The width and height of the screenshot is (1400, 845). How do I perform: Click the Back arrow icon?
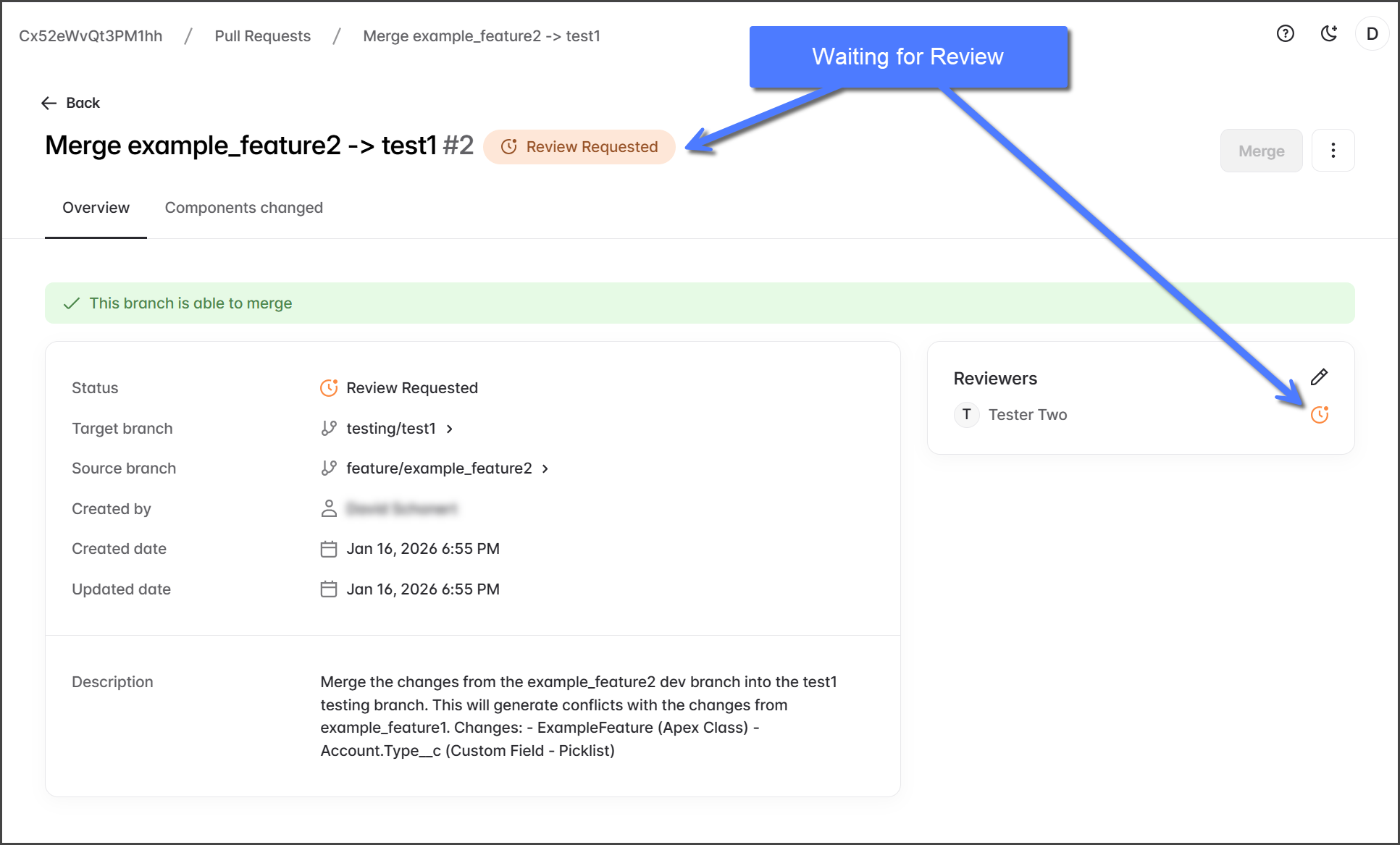point(49,104)
